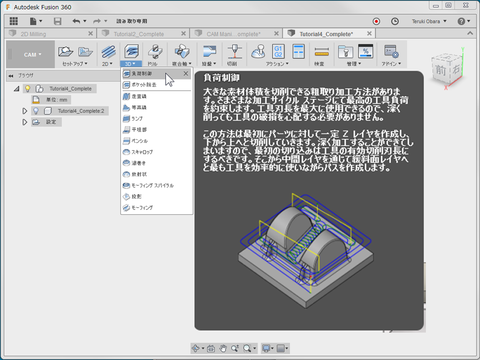
Task: Open the job status clock icon
Action: tap(395, 21)
